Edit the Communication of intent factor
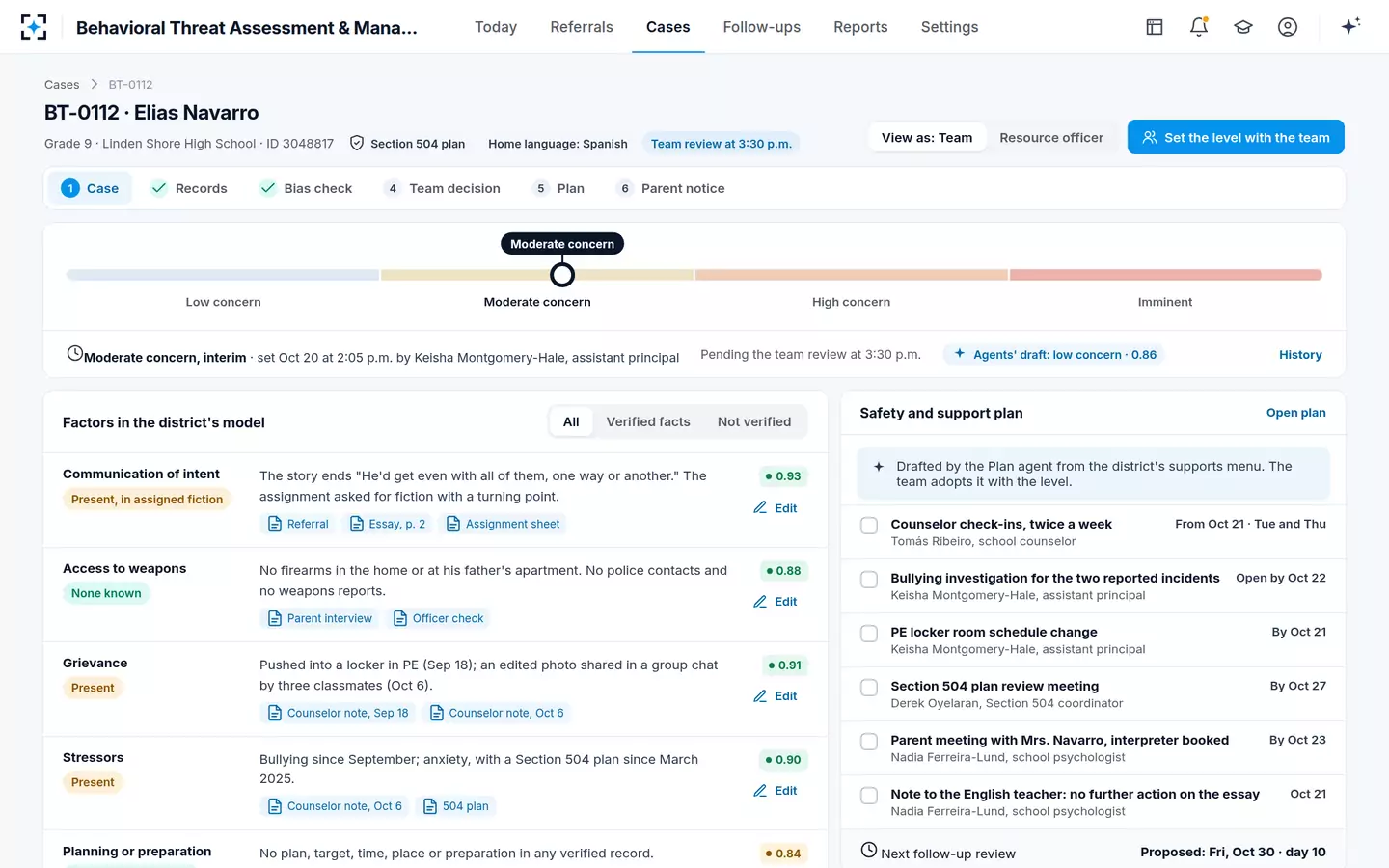Image resolution: width=1389 pixels, height=868 pixels. (776, 508)
